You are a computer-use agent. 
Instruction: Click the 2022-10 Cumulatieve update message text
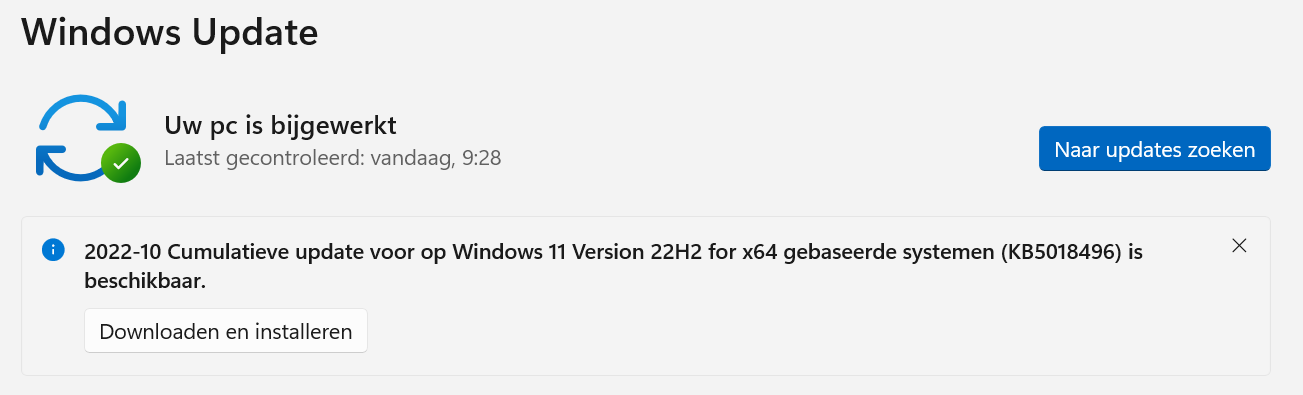point(613,266)
